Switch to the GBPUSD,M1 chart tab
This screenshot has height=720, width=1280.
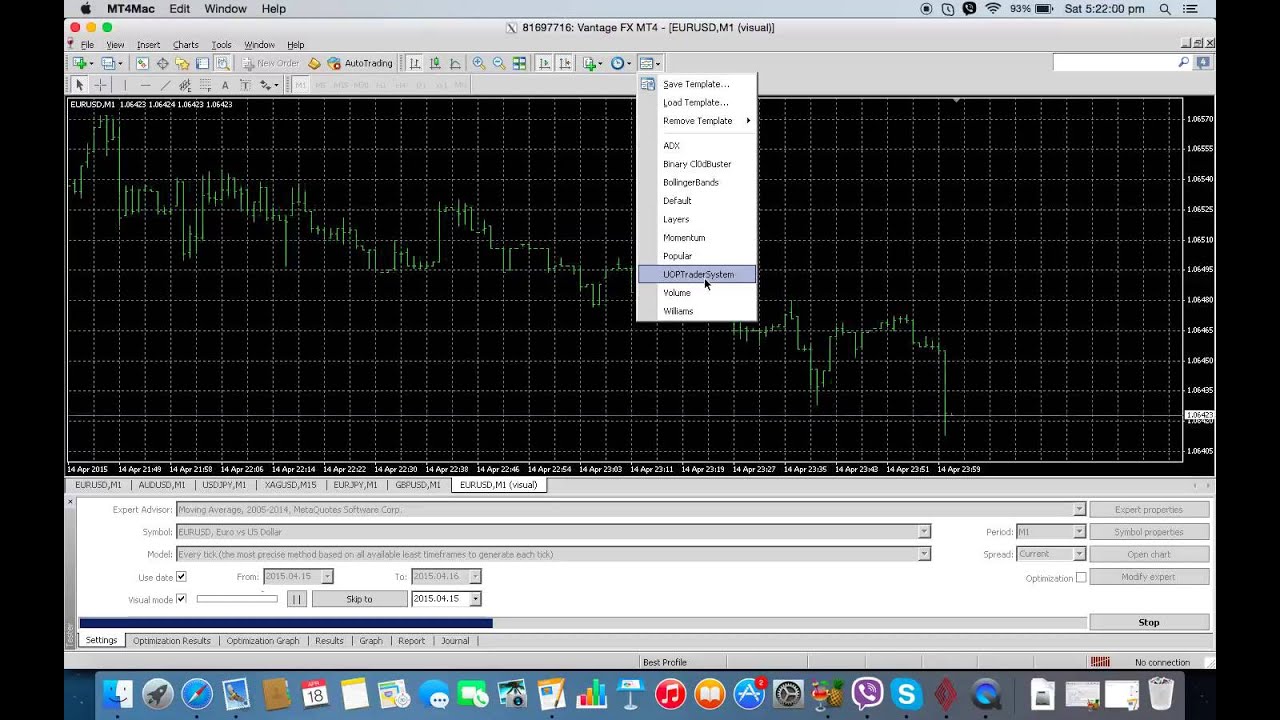coord(418,485)
